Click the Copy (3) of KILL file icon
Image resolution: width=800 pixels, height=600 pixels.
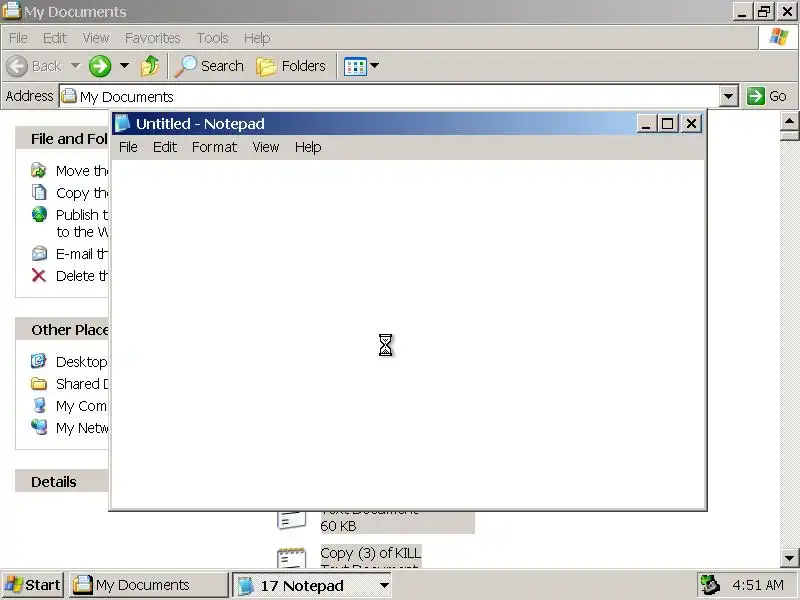[292, 557]
